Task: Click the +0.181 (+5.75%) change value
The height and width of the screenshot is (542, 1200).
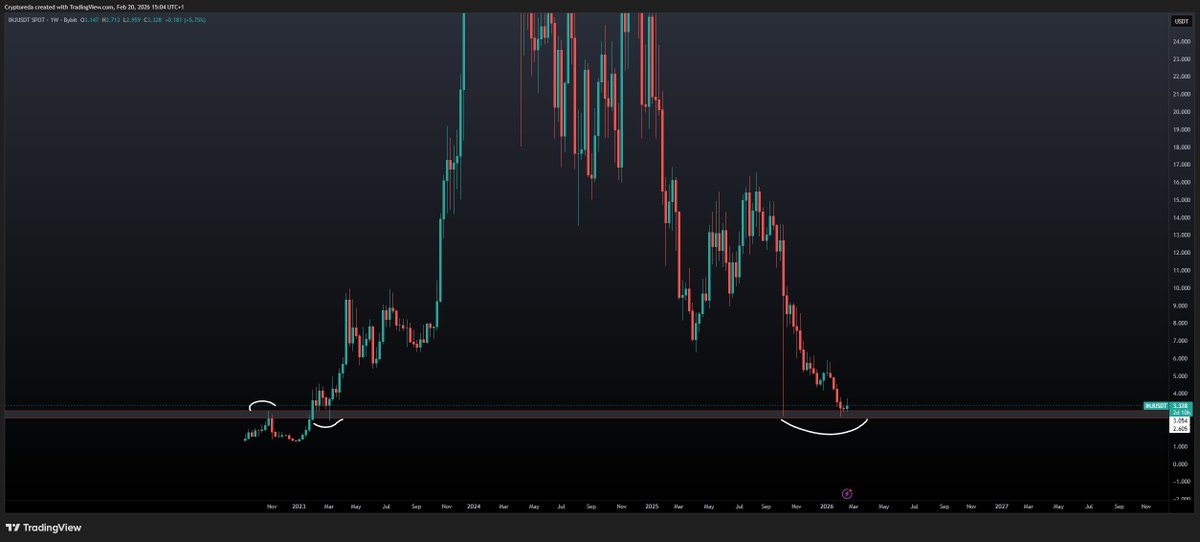Action: (x=185, y=20)
